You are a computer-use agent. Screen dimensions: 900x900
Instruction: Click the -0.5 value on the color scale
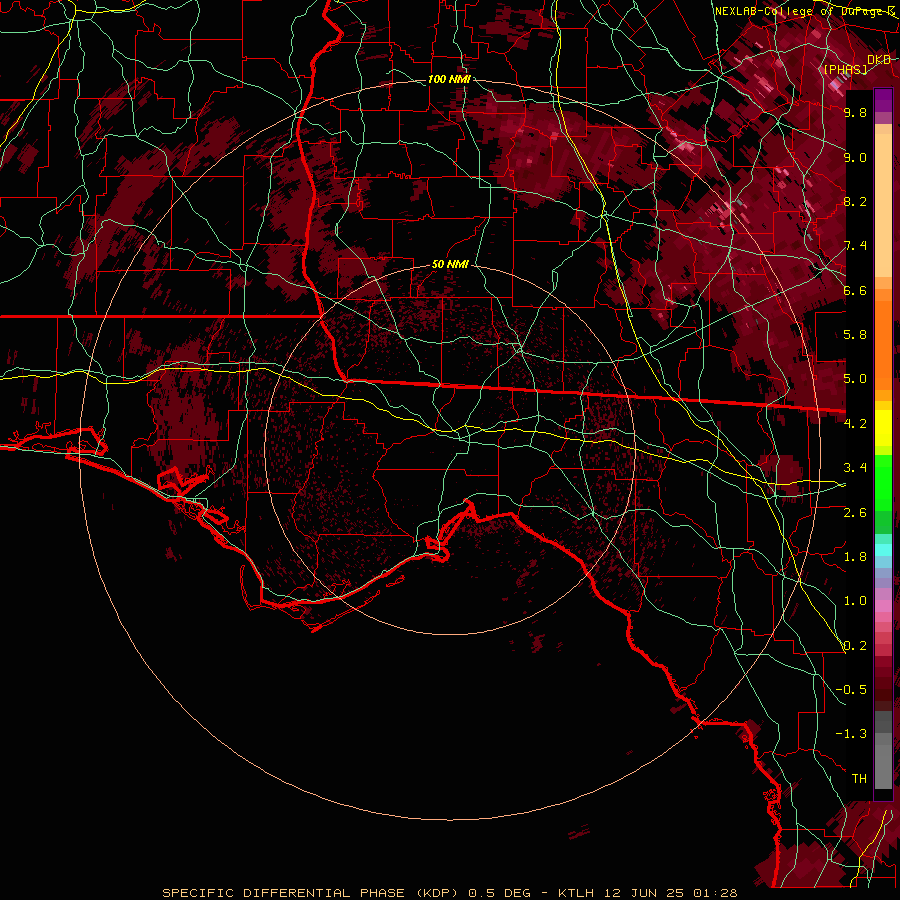851,690
